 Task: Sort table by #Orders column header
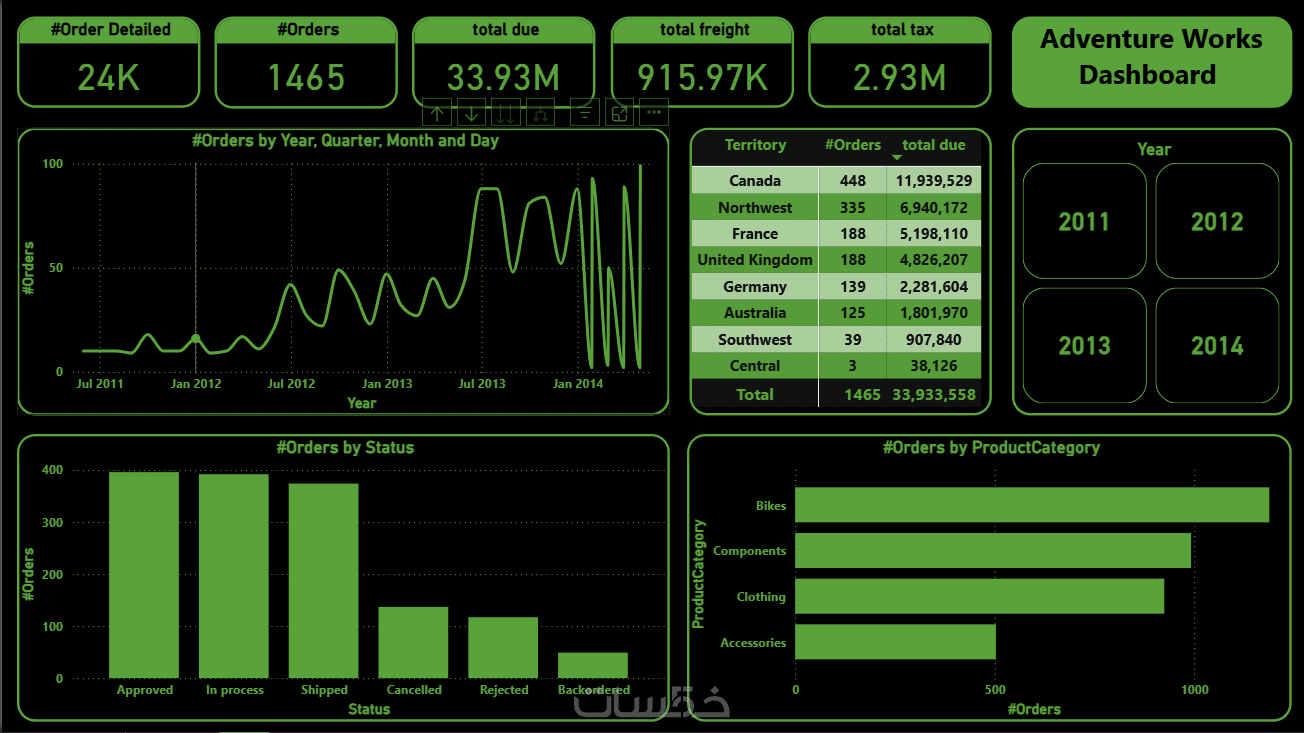click(852, 145)
